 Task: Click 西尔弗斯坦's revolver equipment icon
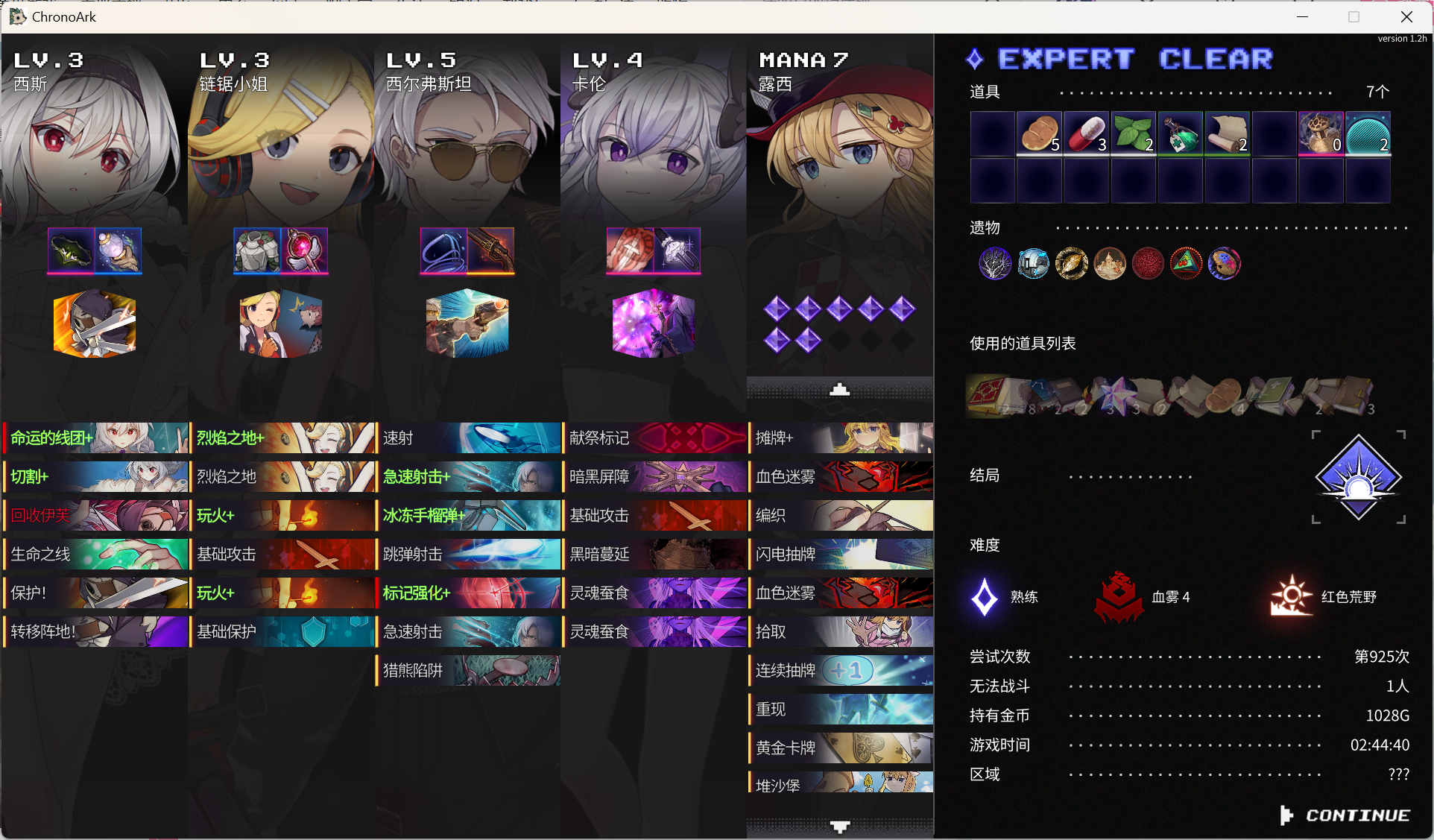click(x=491, y=250)
